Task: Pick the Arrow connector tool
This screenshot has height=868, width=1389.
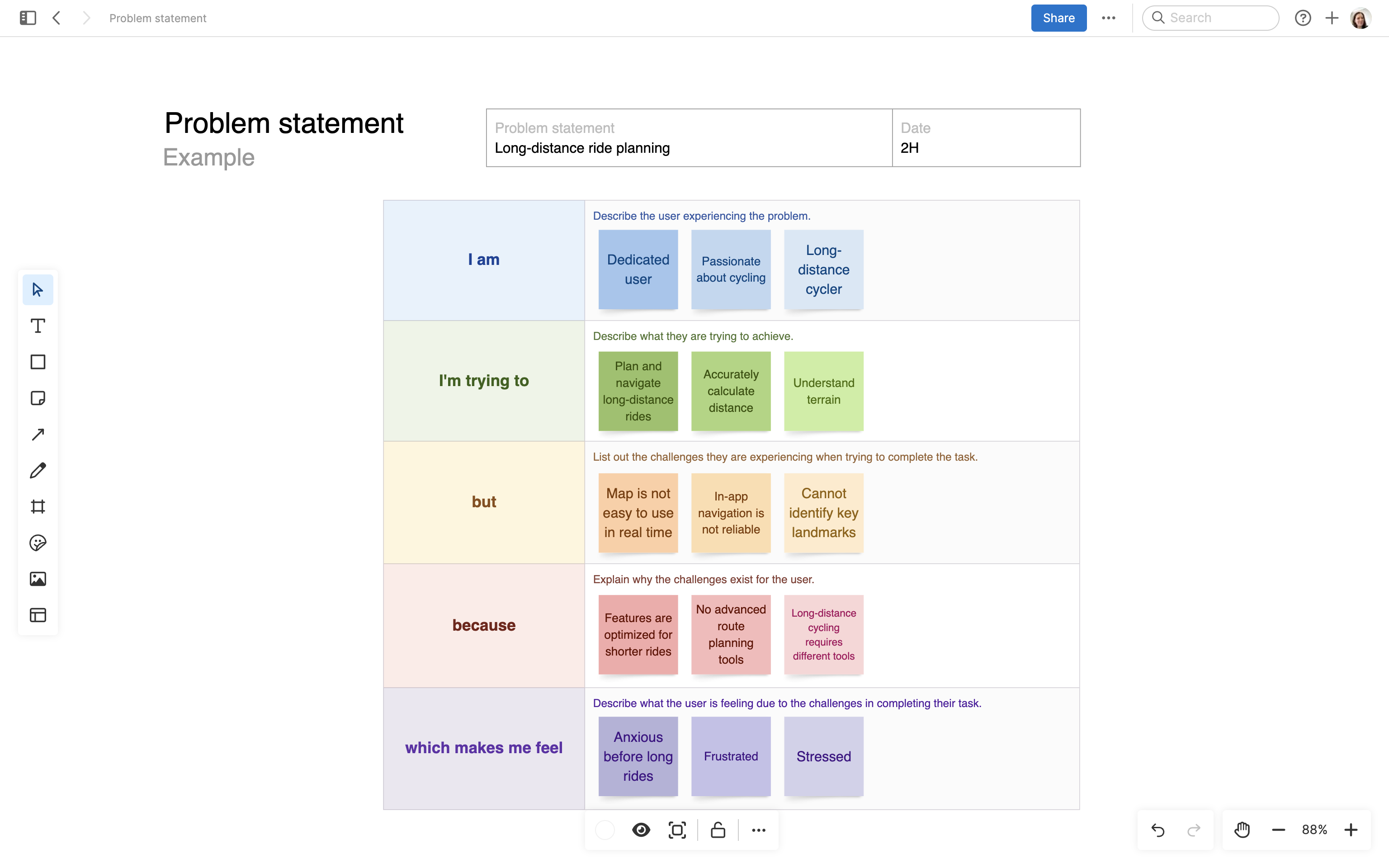Action: [x=38, y=434]
